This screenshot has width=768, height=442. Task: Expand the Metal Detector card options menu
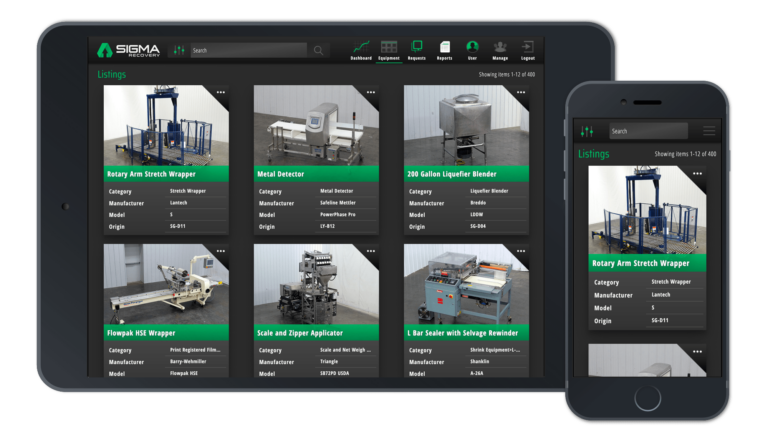(x=370, y=93)
